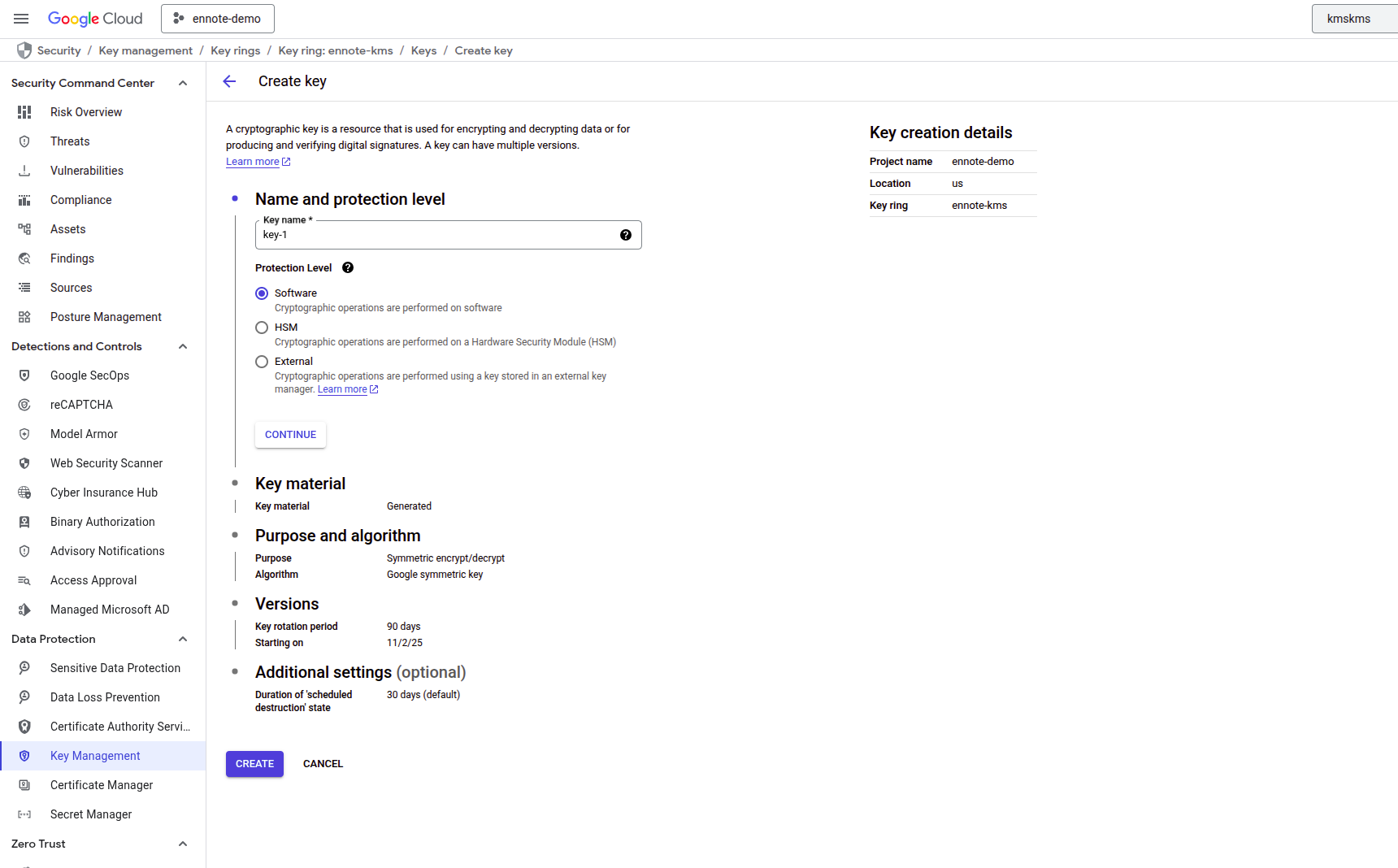1398x868 pixels.
Task: Focus the Key name input field
Action: point(448,235)
